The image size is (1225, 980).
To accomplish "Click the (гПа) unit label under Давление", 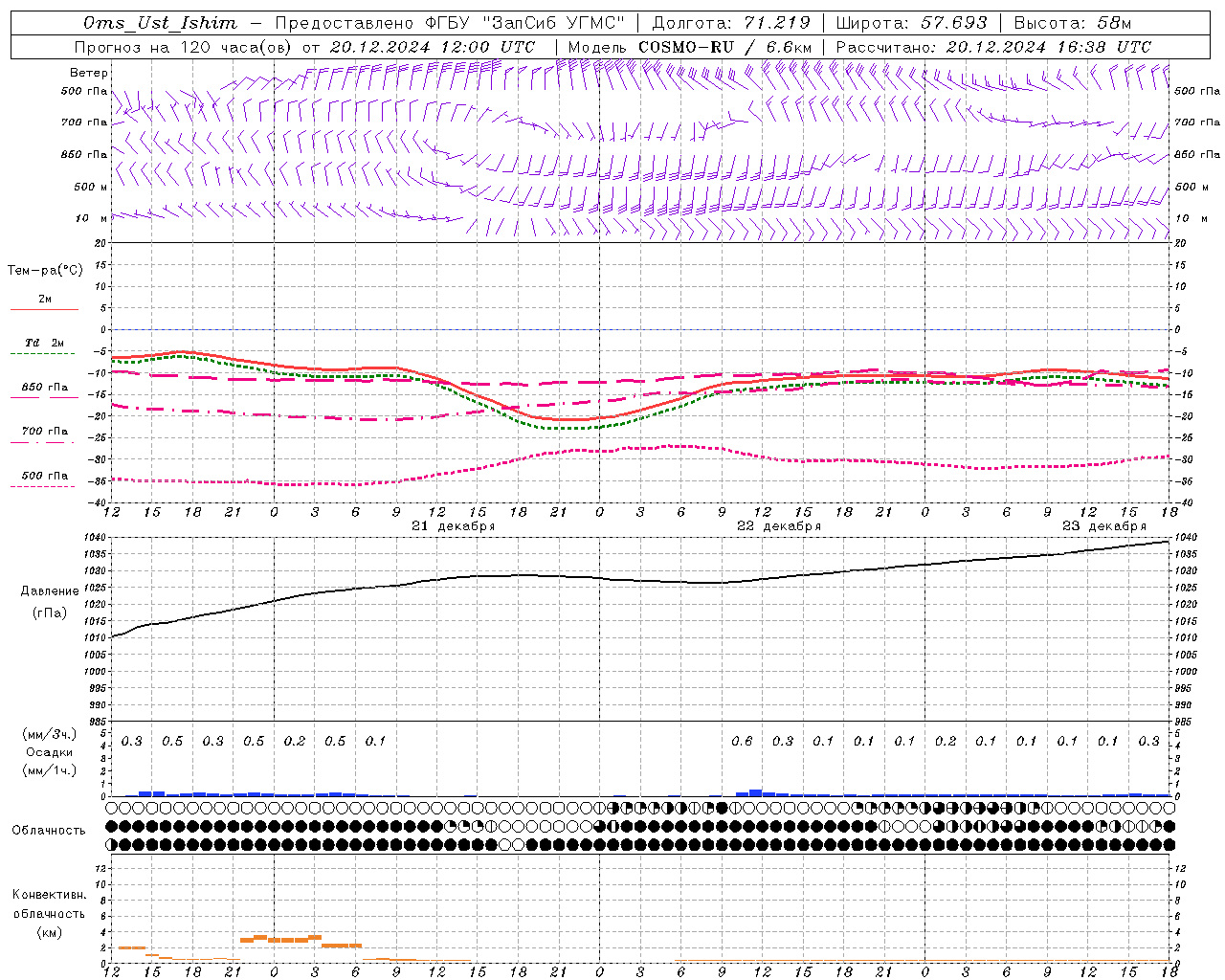I will 49,613.
